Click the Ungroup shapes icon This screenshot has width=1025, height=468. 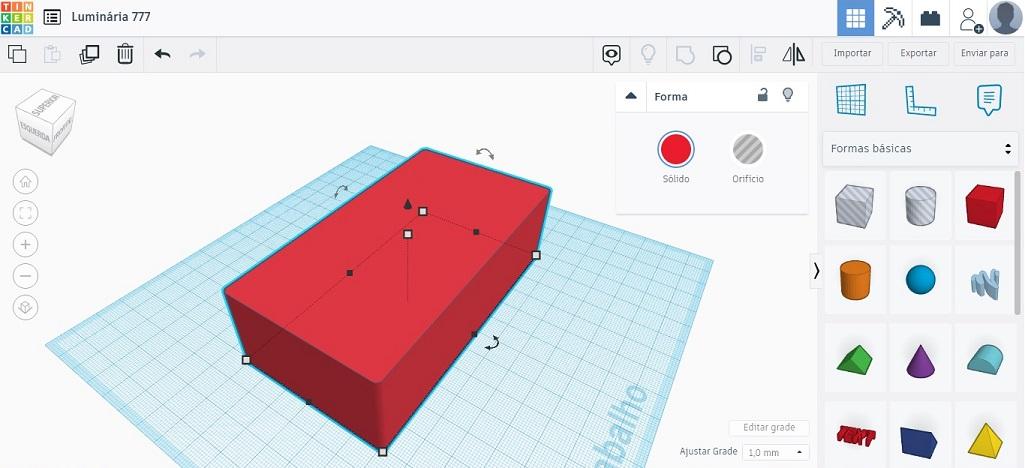pos(722,55)
